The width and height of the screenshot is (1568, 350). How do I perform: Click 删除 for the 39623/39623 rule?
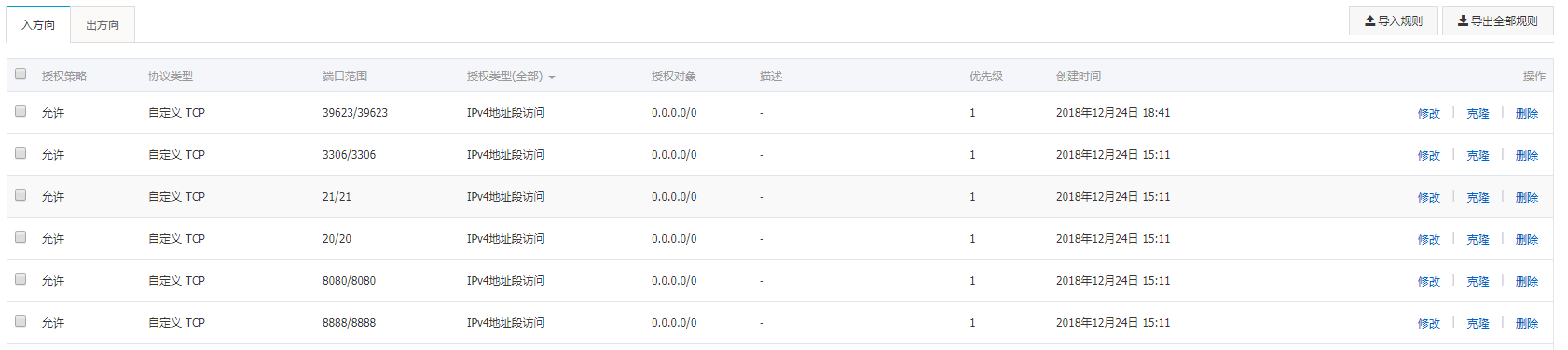[1527, 113]
